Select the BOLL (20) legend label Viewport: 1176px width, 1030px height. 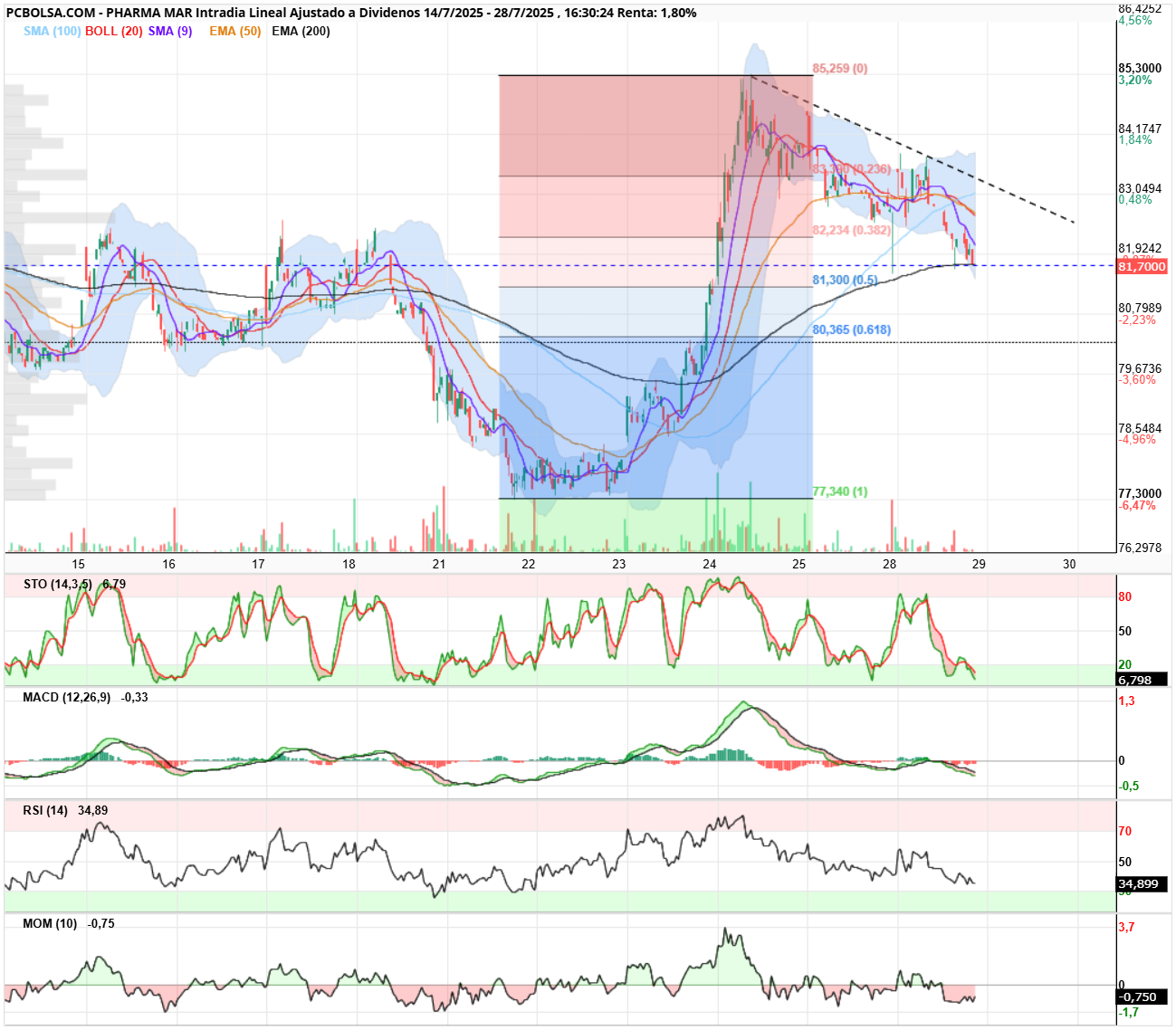pyautogui.click(x=114, y=31)
